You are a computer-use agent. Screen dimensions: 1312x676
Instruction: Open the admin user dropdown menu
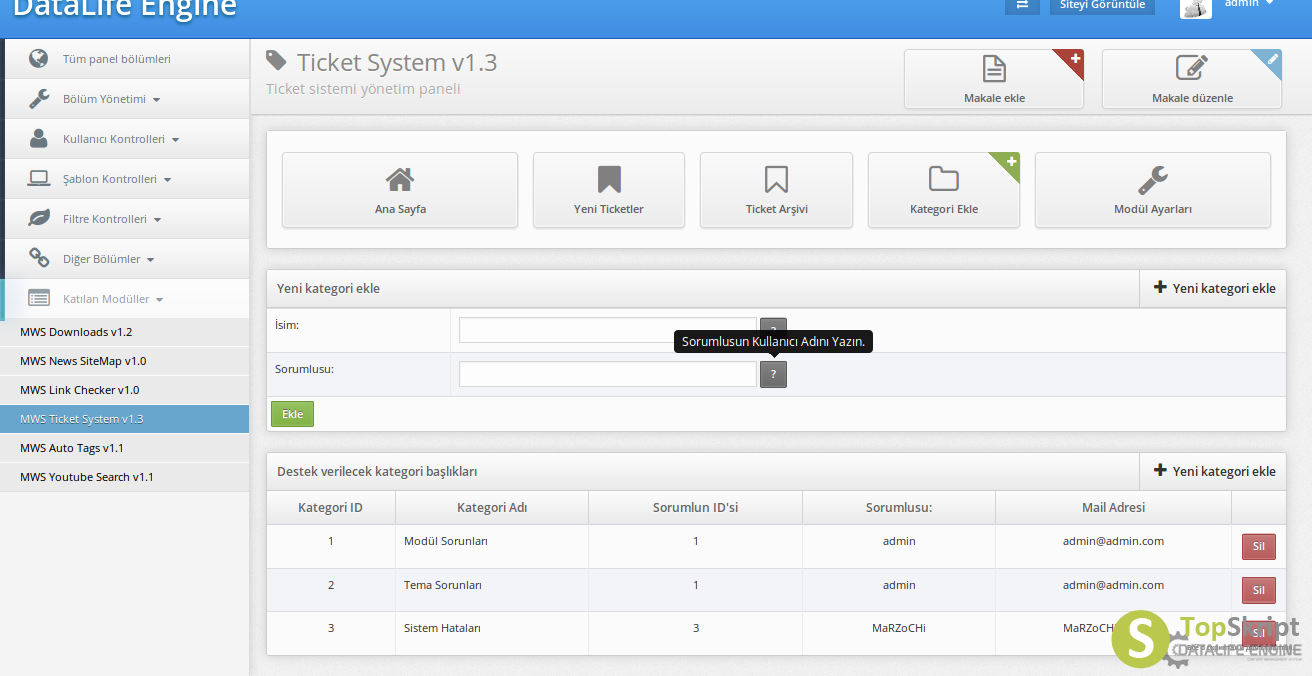[x=1249, y=4]
